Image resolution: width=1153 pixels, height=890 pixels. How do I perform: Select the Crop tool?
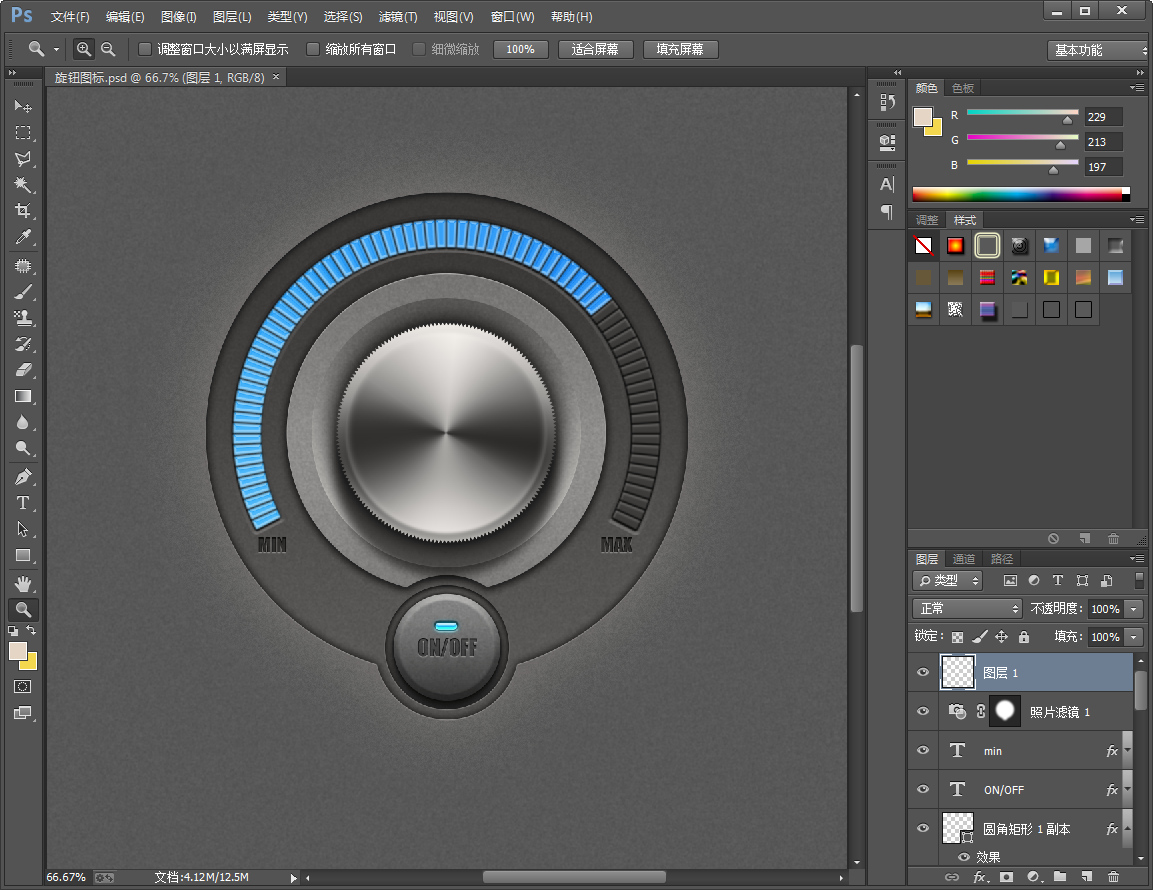22,211
